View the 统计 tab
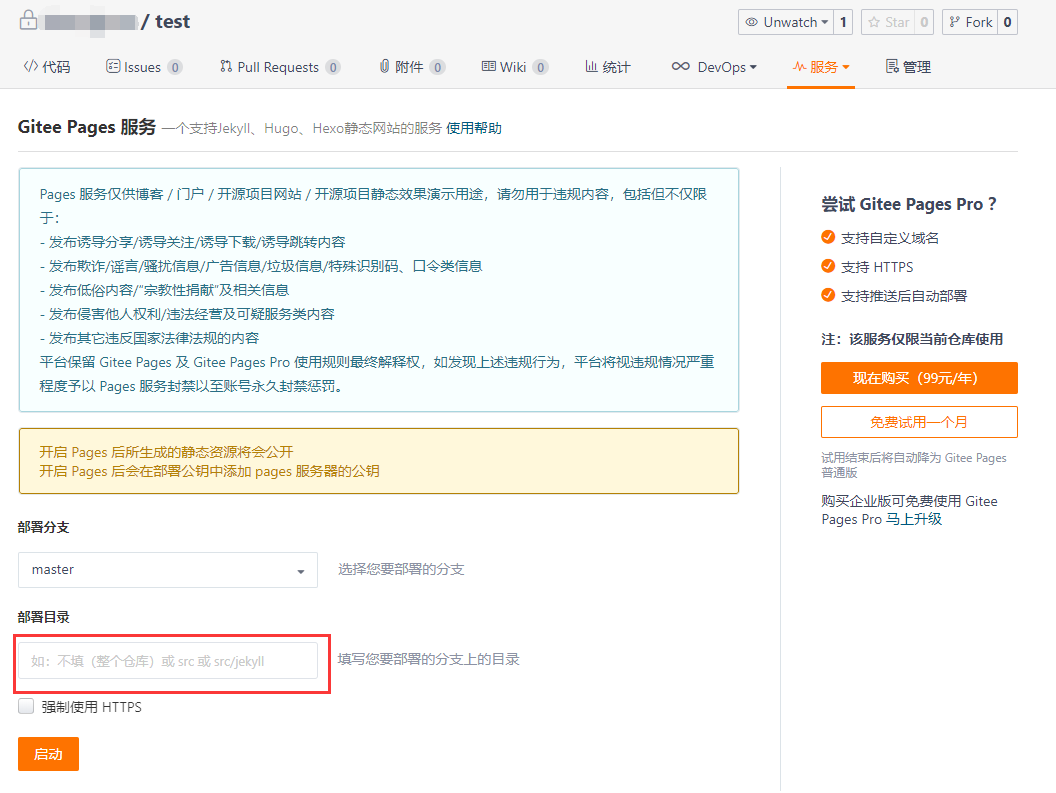 [608, 67]
